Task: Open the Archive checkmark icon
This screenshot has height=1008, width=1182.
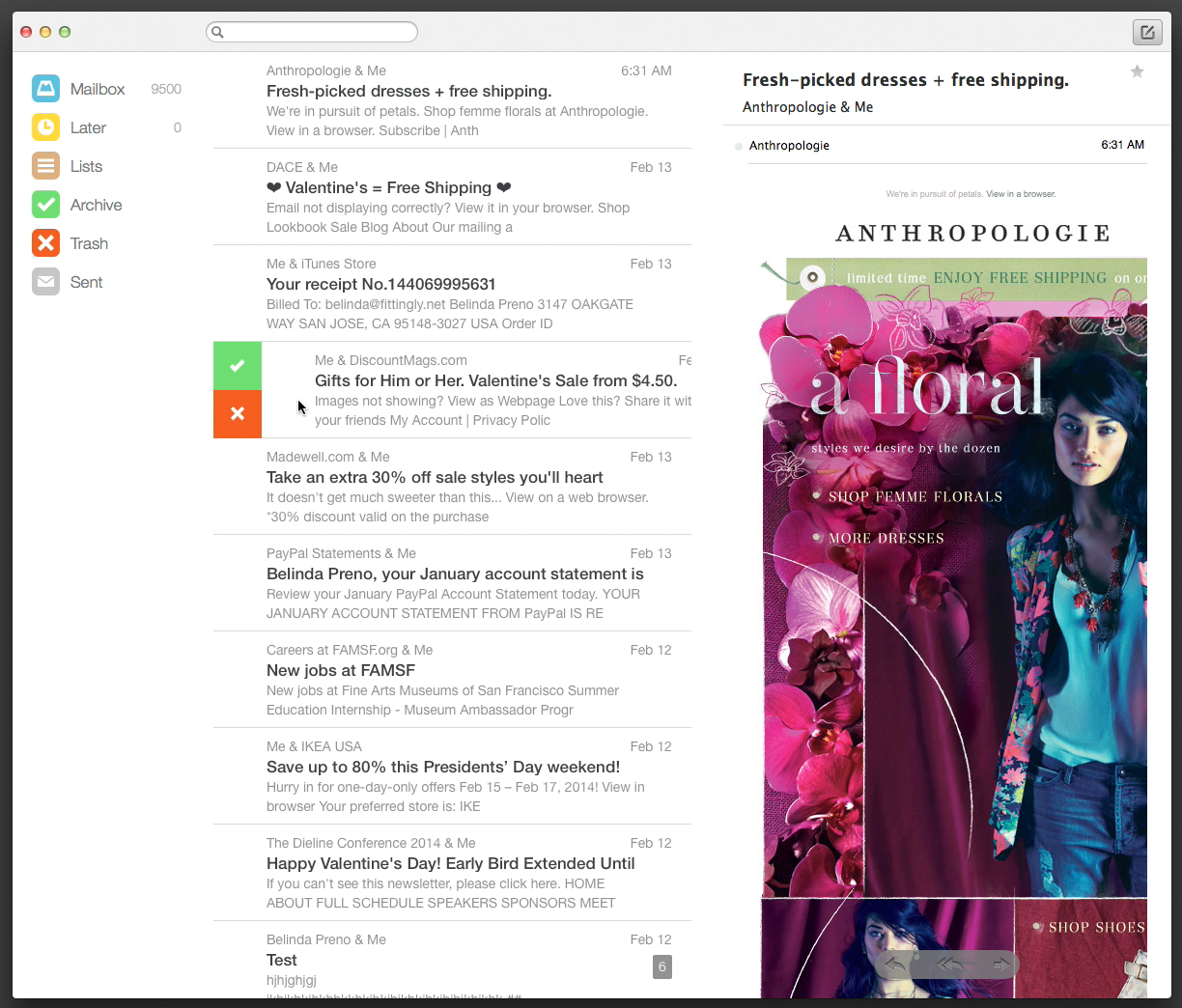Action: (45, 205)
